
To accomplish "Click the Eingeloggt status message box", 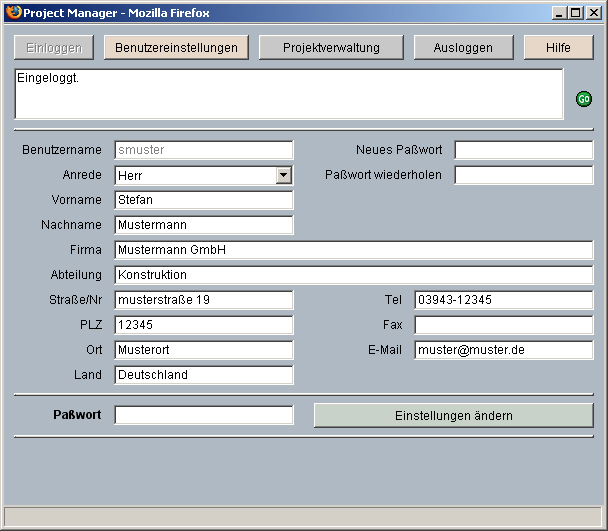I will [288, 94].
